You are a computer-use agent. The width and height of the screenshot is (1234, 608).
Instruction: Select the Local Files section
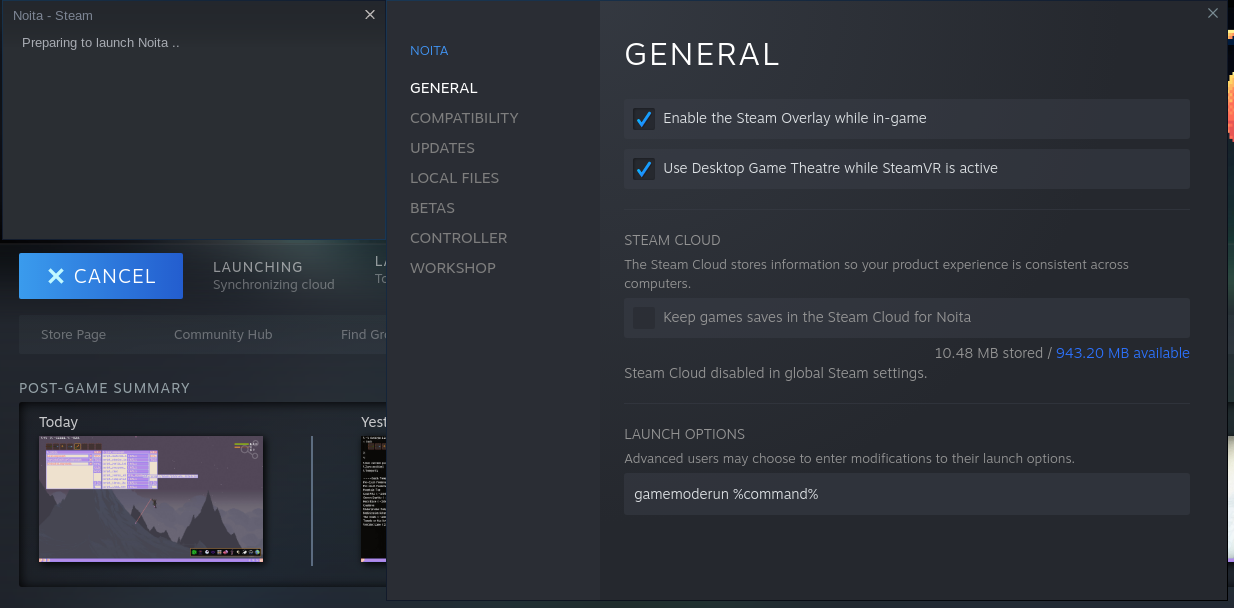click(454, 178)
